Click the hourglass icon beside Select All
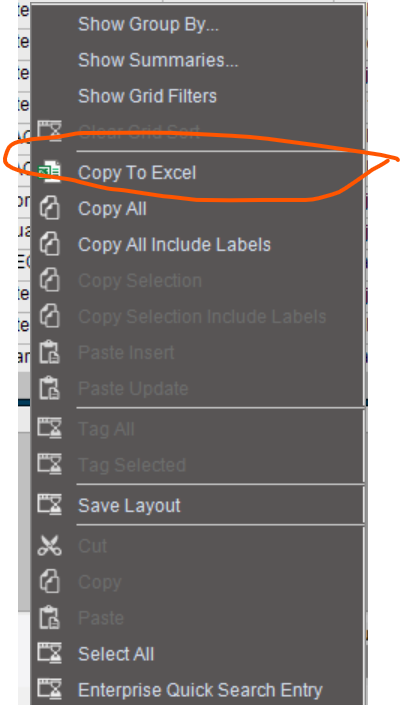This screenshot has height=705, width=401. [x=49, y=654]
